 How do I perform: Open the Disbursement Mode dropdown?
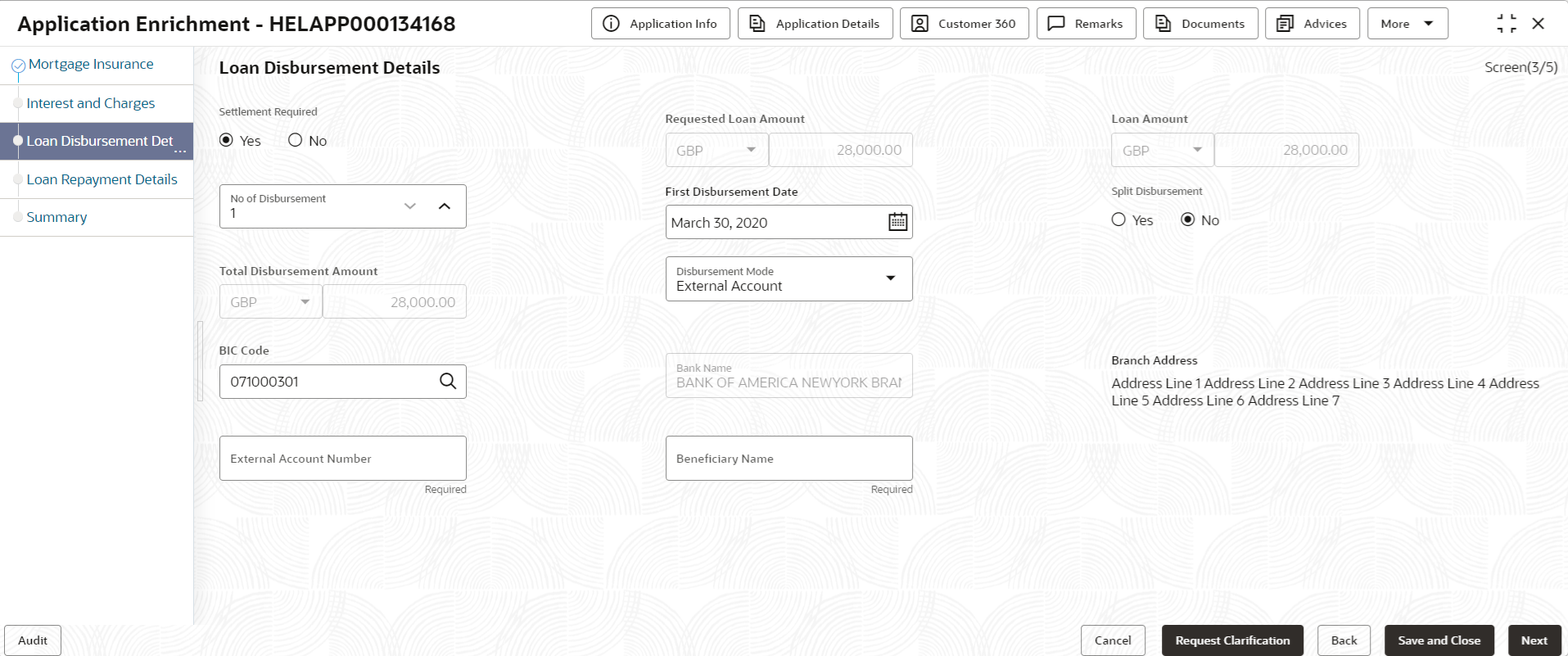[x=789, y=279]
